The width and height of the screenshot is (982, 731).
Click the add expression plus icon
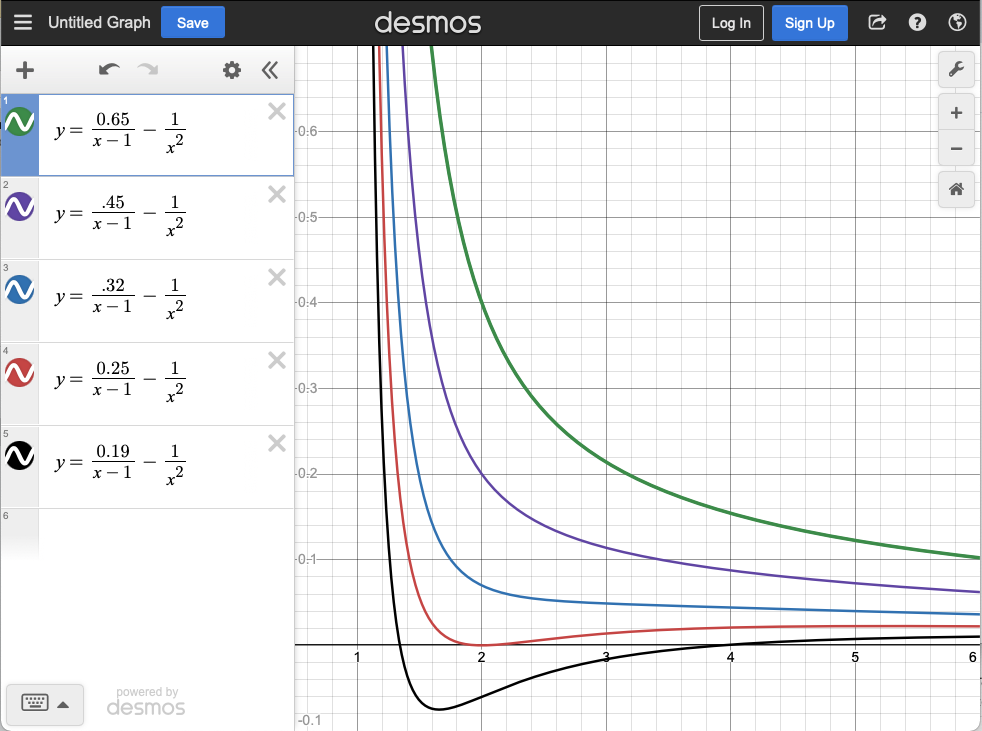point(25,70)
